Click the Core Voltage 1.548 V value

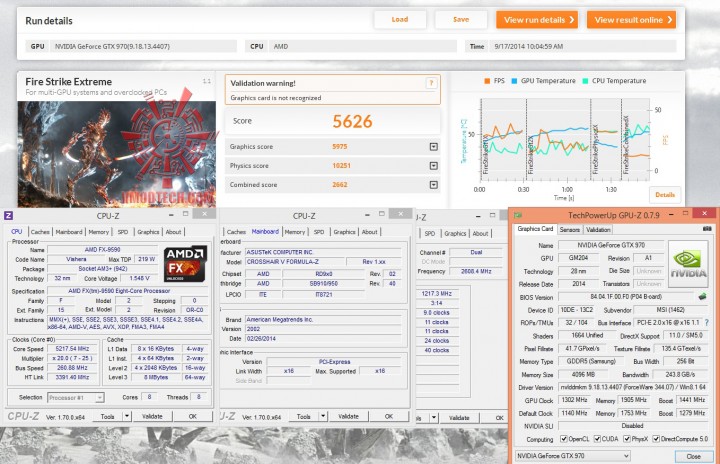(139, 278)
